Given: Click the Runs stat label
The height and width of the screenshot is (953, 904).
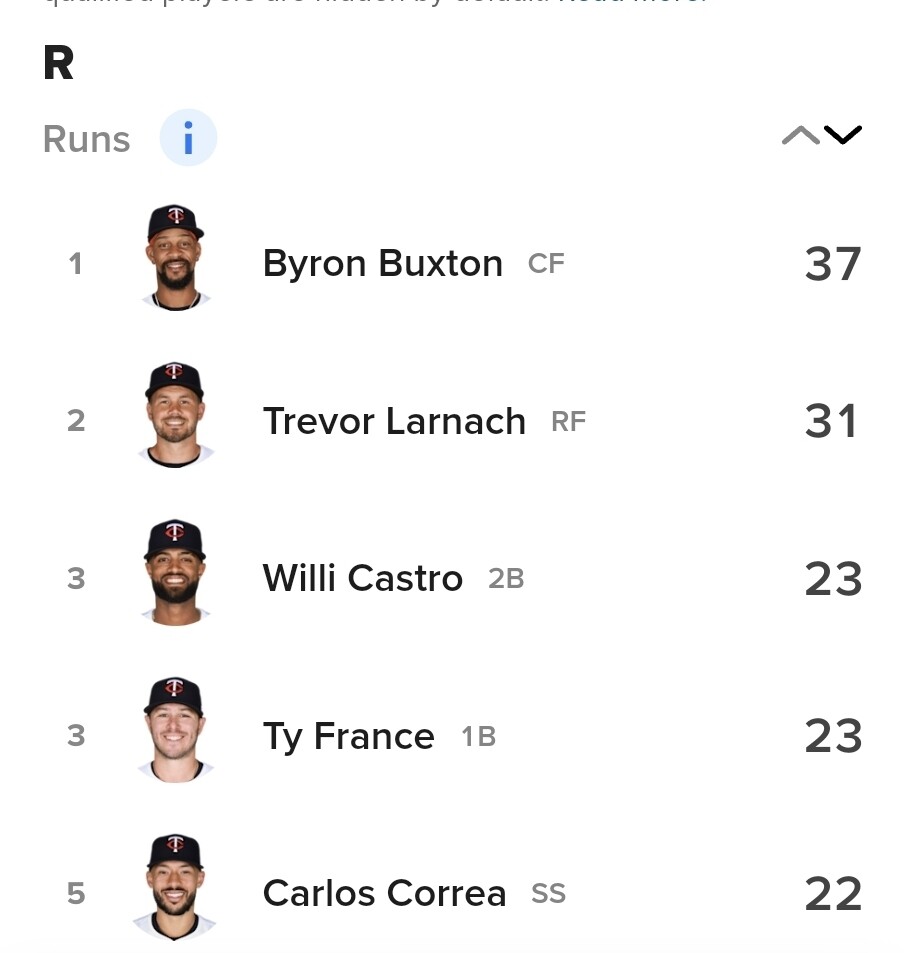Looking at the screenshot, I should pos(87,140).
